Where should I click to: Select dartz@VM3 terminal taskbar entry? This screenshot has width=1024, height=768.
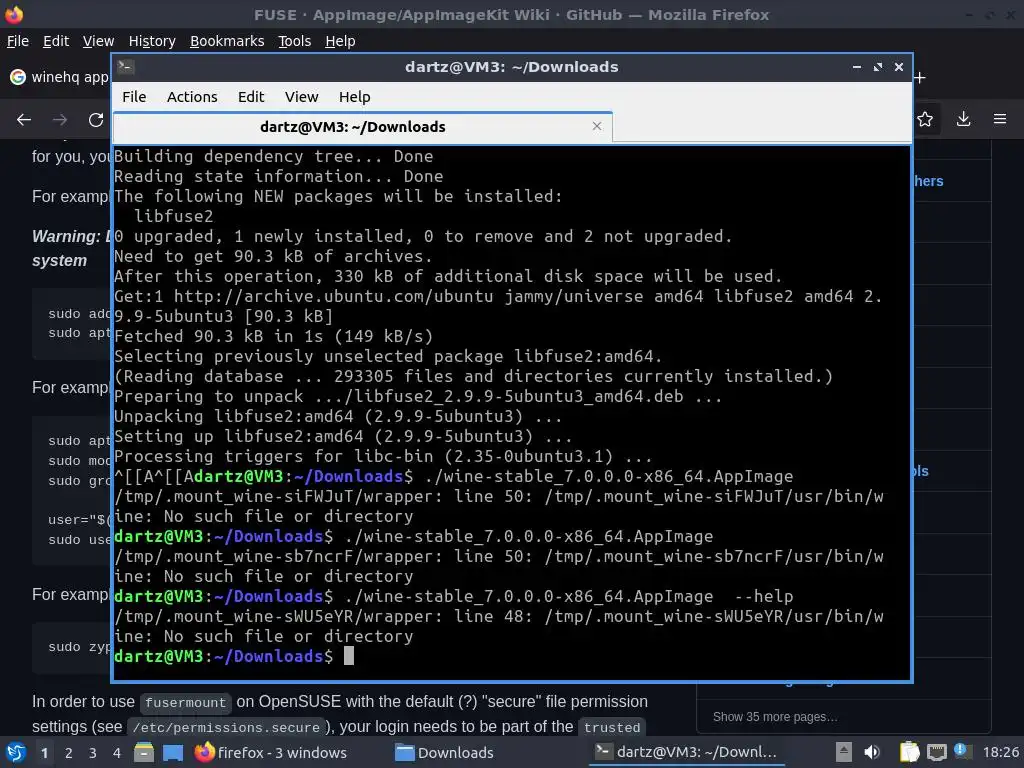pos(686,752)
